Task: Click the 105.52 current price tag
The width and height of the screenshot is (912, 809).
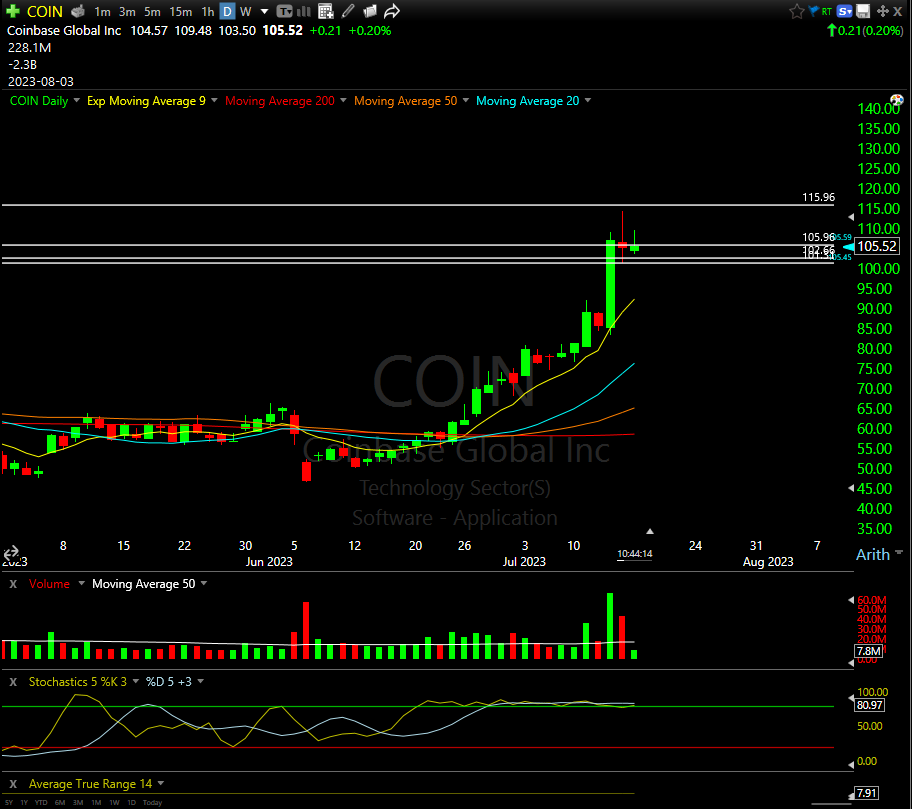Action: (877, 246)
